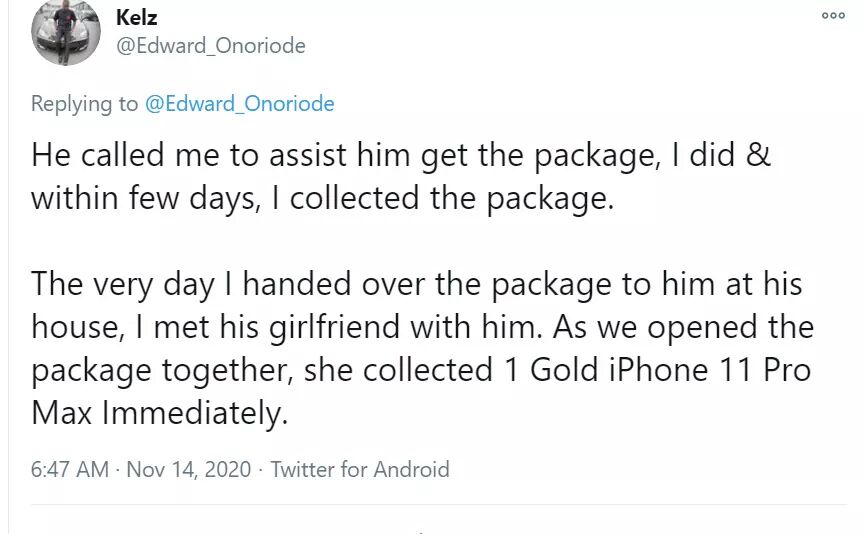863x534 pixels.
Task: Click Kelz's profile avatar picture
Action: (66, 33)
